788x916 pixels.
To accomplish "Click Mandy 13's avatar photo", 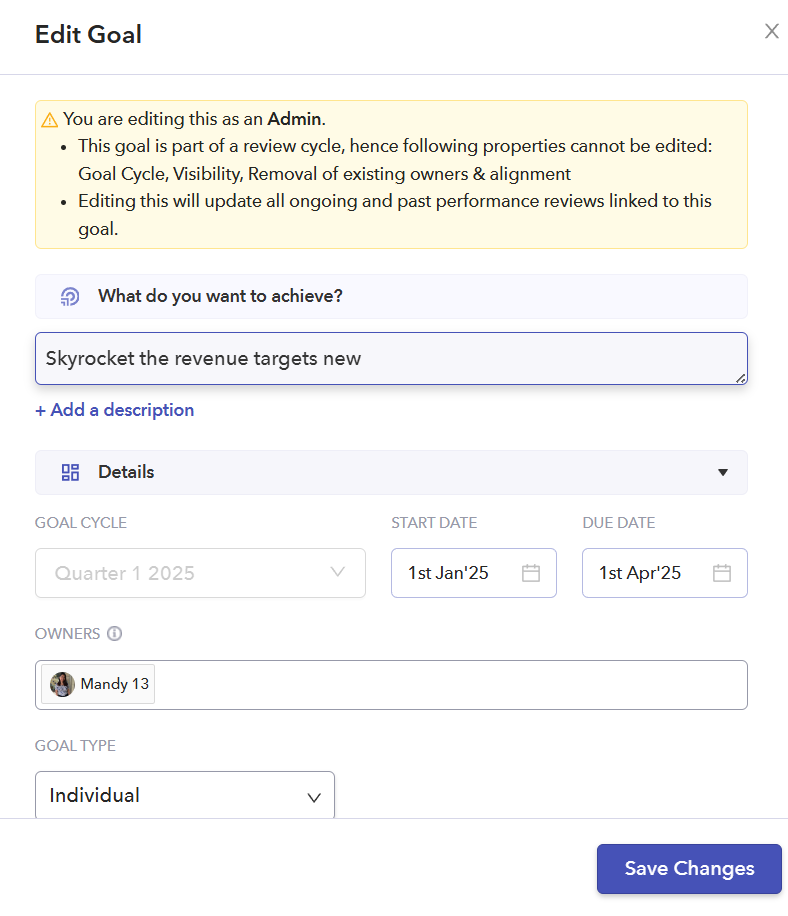I will [x=62, y=684].
